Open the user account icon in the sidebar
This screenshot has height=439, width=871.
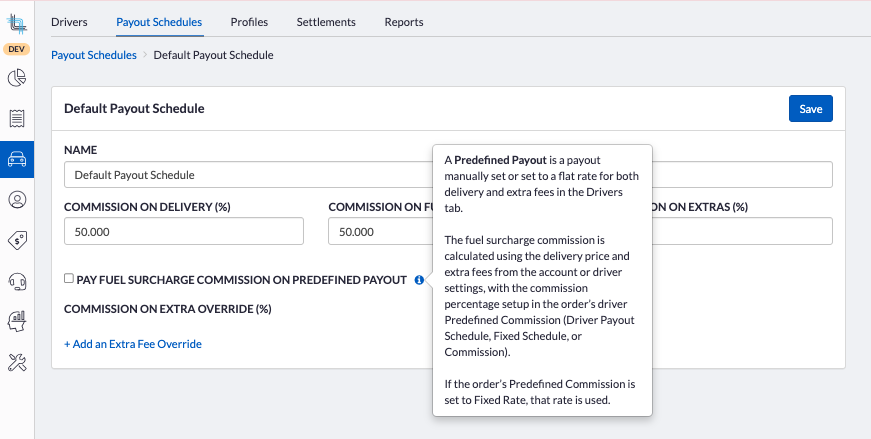point(17,200)
